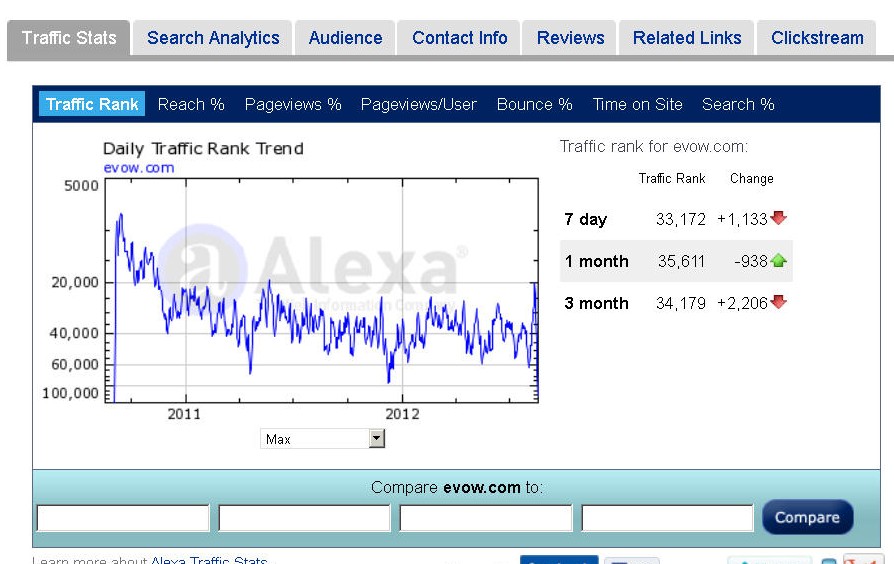This screenshot has height=564, width=894.
Task: Show the Bounce % chart
Action: point(534,104)
